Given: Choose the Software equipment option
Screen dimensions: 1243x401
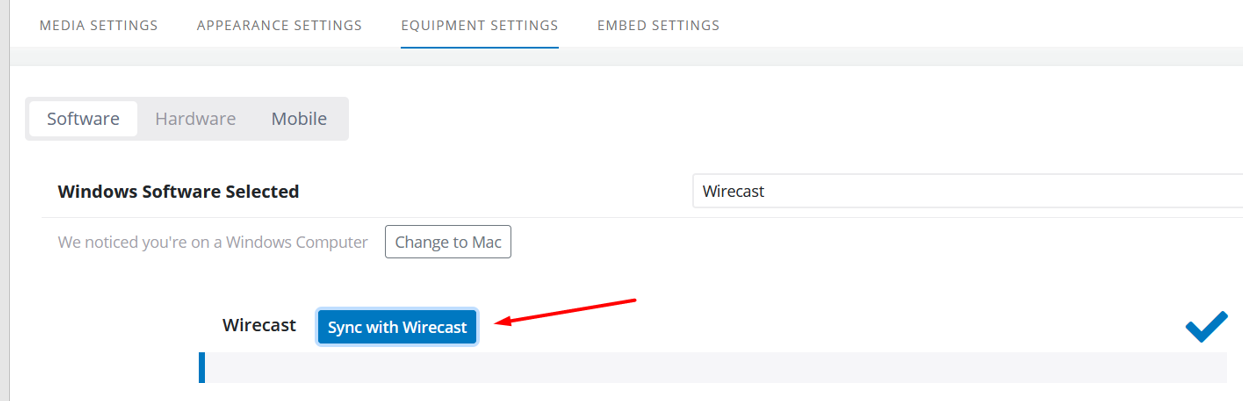Looking at the screenshot, I should 83,118.
